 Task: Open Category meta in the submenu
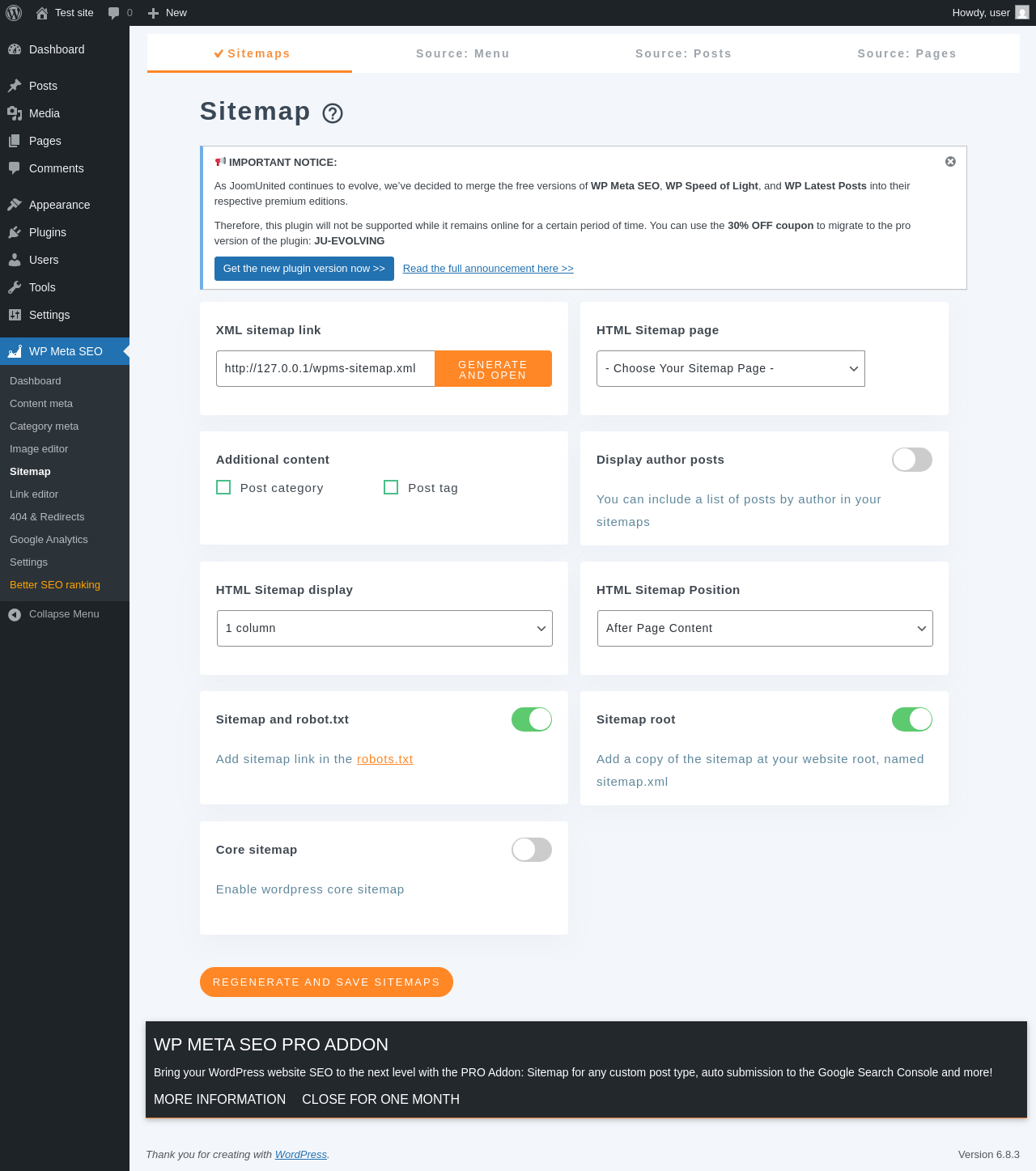click(x=45, y=426)
